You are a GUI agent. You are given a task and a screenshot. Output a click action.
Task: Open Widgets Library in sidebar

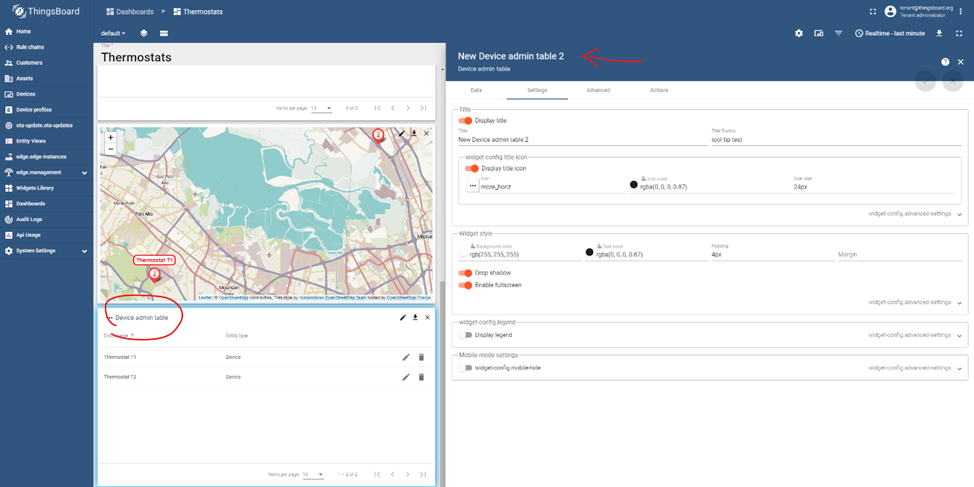(47, 188)
